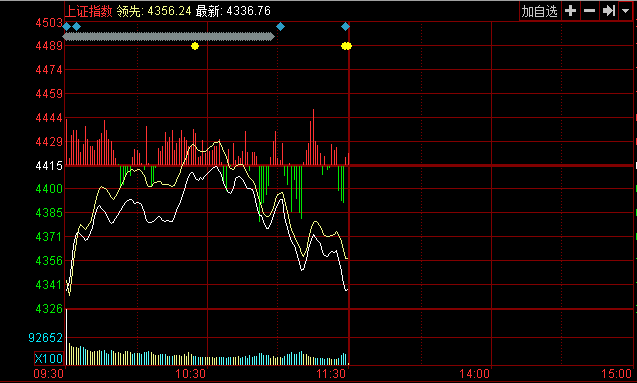Image resolution: width=637 pixels, height=383 pixels.
Task: Click the gray horizontal arrow bar
Action: 169,37
